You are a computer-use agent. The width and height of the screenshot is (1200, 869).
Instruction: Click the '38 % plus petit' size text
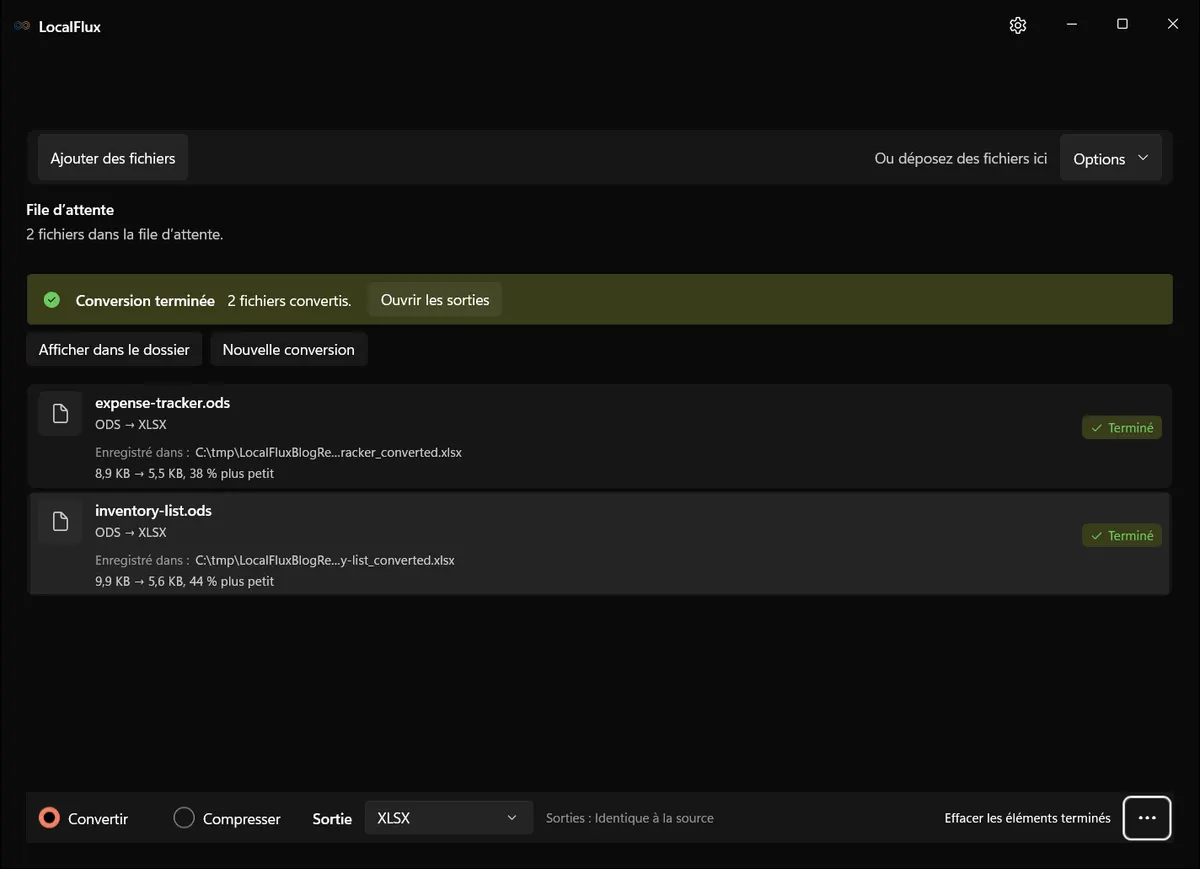pos(231,474)
